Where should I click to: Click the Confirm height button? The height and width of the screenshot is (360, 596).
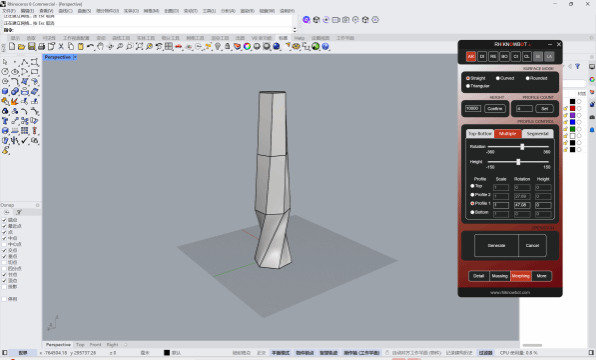tap(495, 109)
